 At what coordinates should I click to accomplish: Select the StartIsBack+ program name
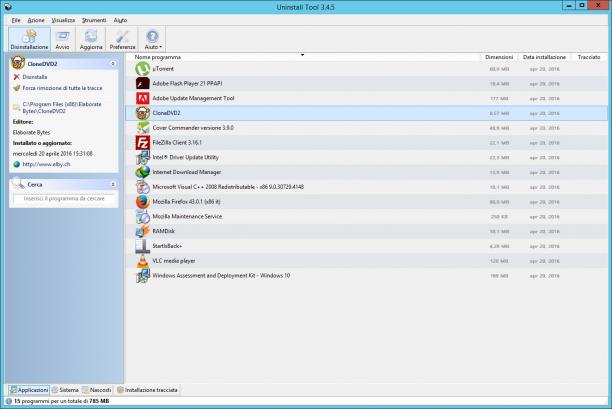pos(167,246)
